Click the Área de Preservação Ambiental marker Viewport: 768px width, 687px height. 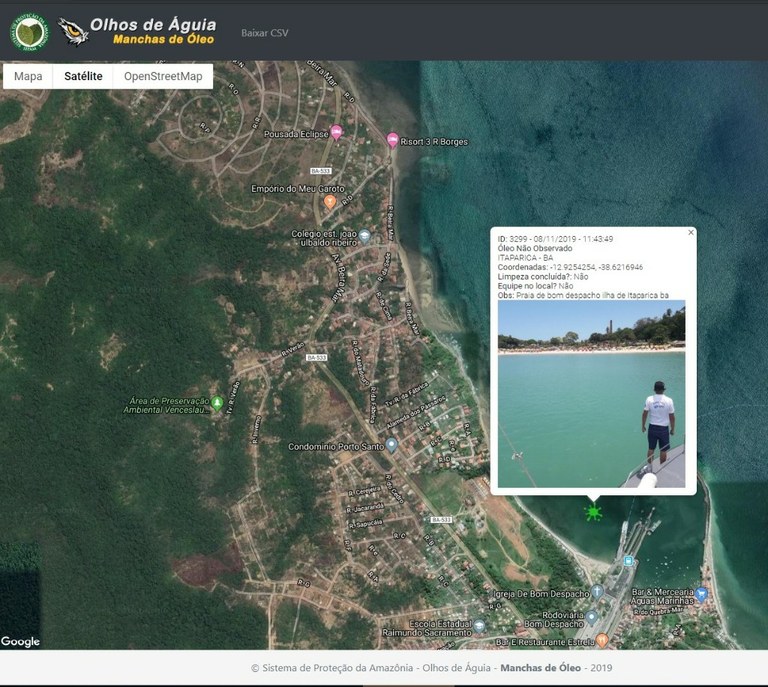(x=217, y=403)
